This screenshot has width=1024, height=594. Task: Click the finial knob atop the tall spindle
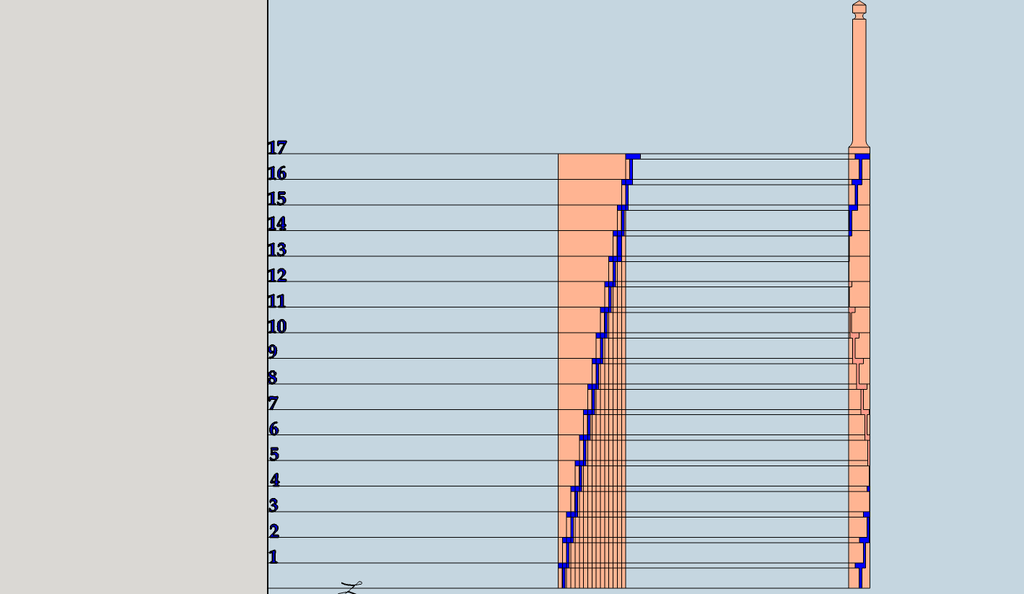tap(859, 8)
